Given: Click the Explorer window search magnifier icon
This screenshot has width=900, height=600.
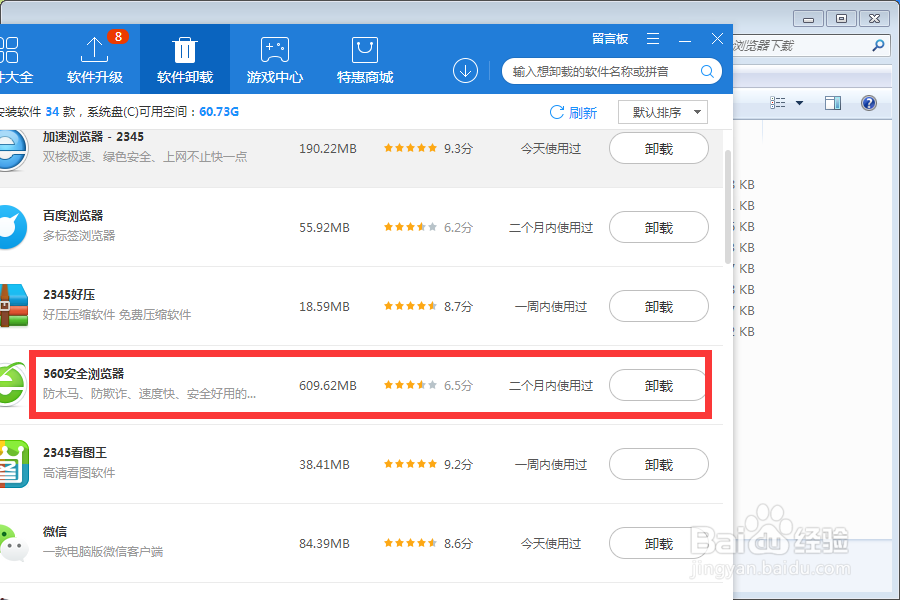Looking at the screenshot, I should (878, 45).
